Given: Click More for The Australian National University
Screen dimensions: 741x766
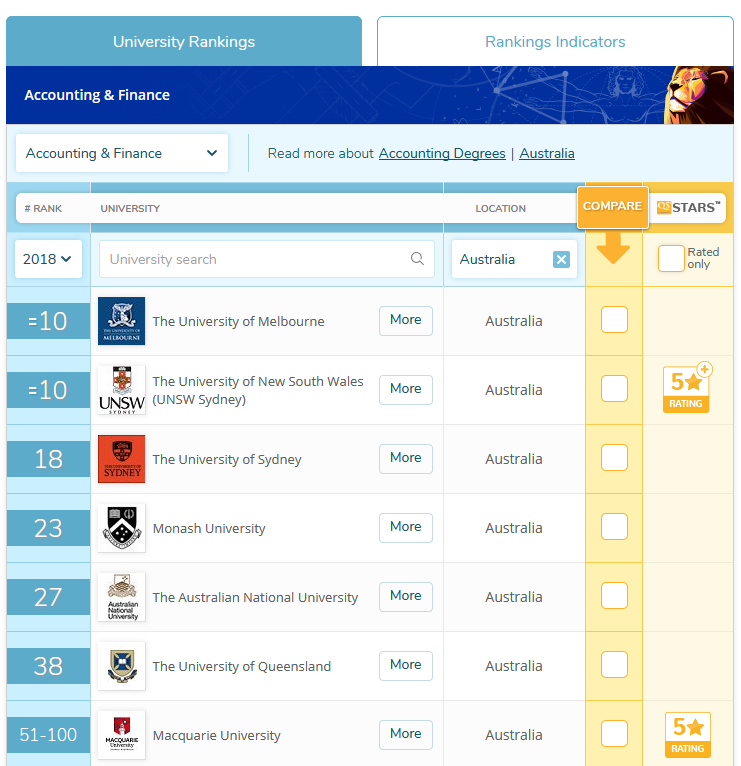Looking at the screenshot, I should point(405,596).
